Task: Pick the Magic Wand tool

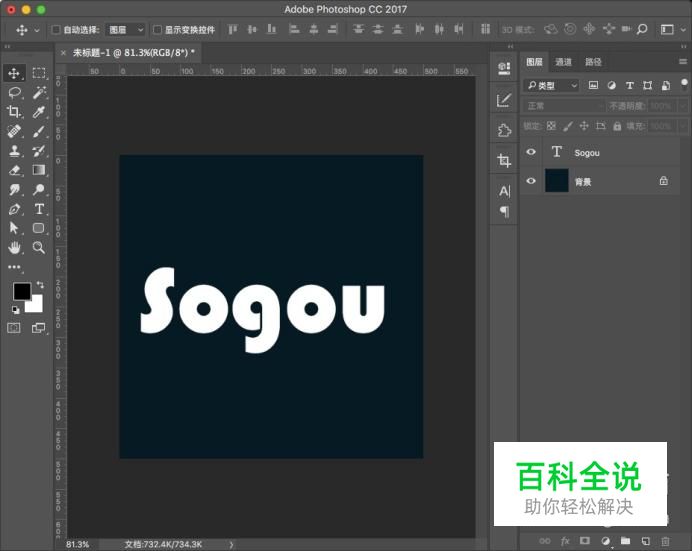Action: [39, 92]
